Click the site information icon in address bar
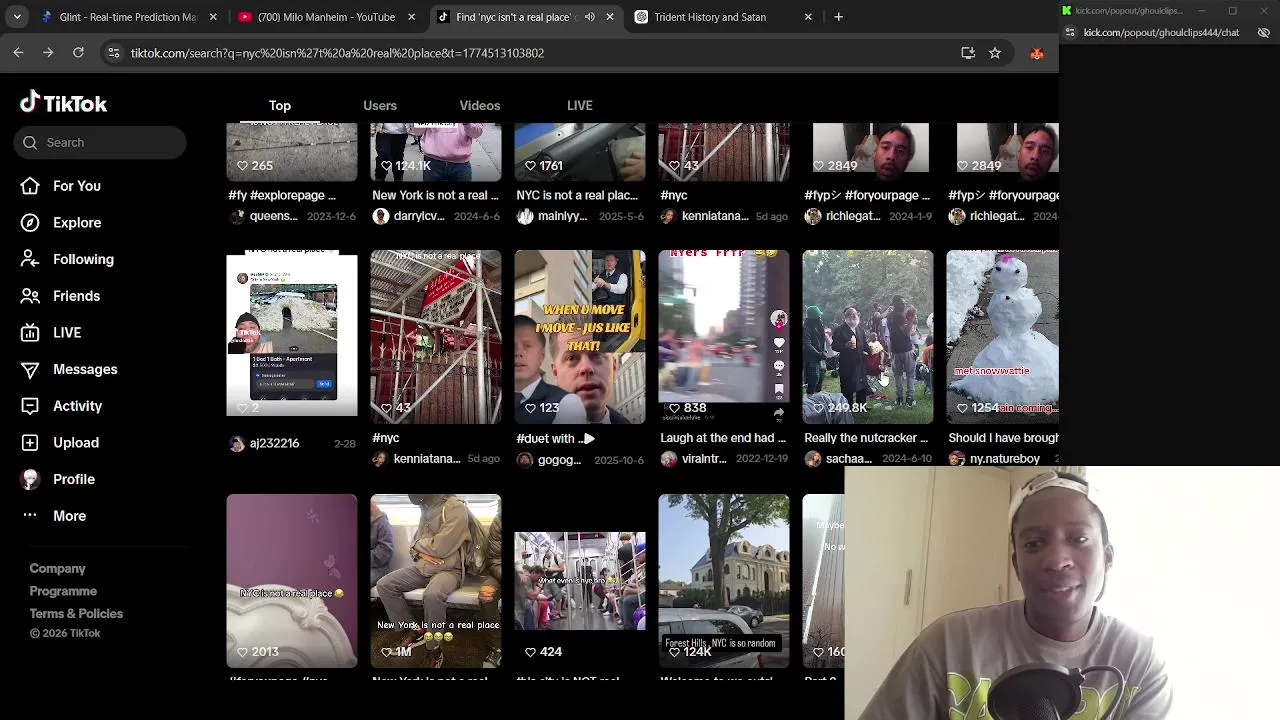Screen dimensions: 1280x720 pos(114,53)
